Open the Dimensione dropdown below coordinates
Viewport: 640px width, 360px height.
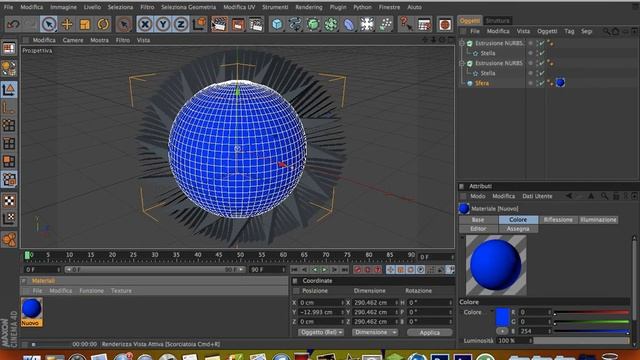point(374,332)
